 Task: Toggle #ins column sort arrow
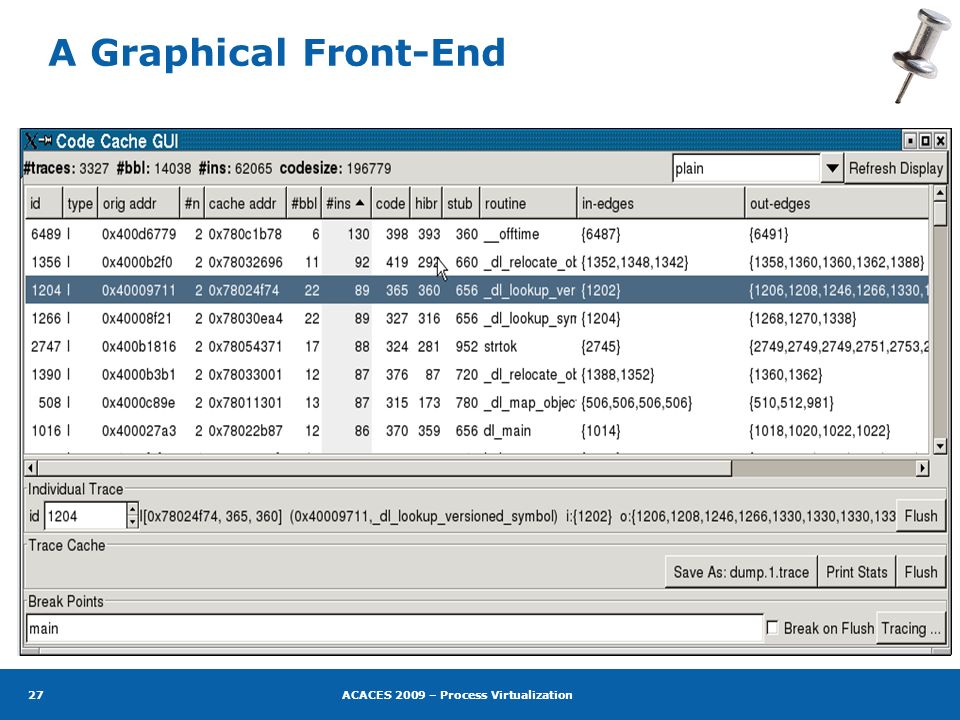coord(360,203)
